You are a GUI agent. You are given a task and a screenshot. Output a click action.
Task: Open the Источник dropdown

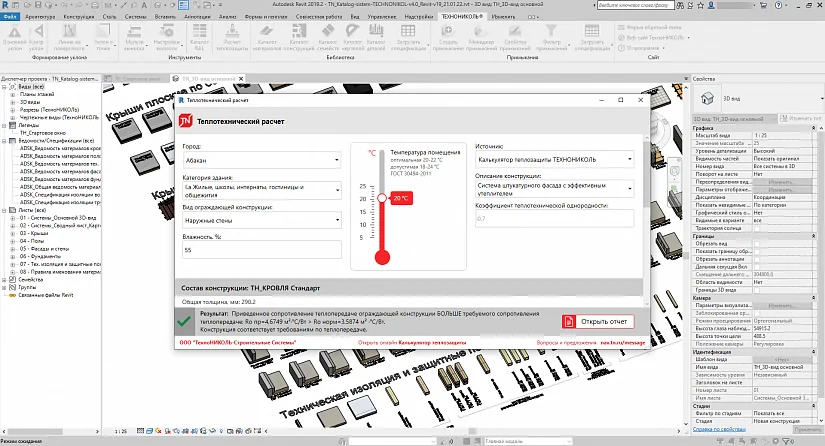click(x=555, y=159)
